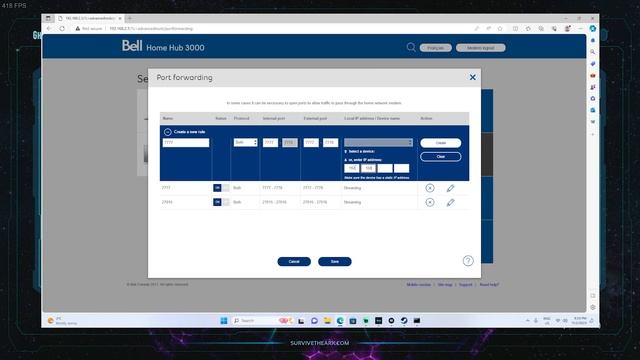
Task: Click the fourth IP address octet field
Action: point(401,168)
